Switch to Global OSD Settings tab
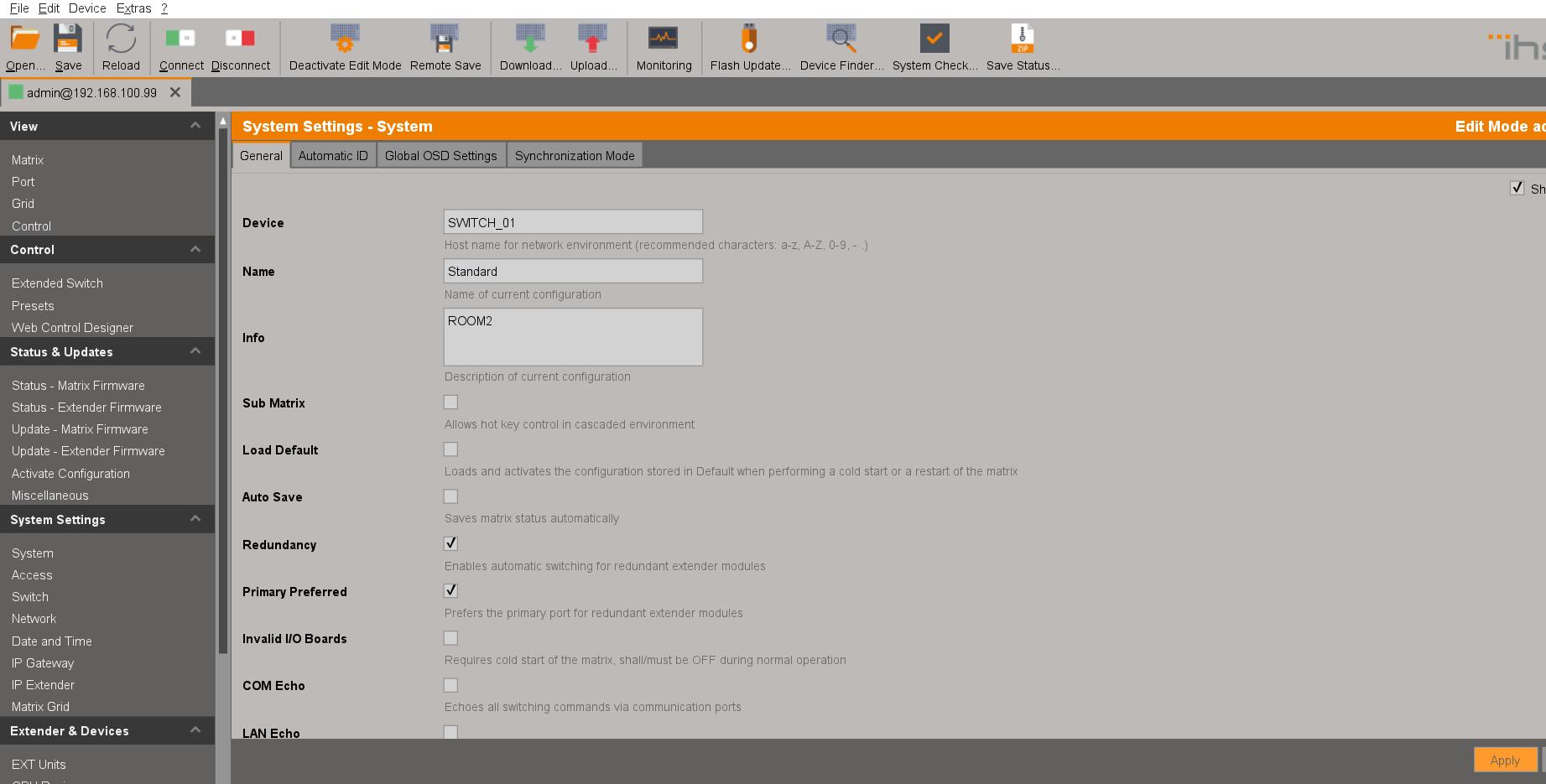 pos(440,156)
